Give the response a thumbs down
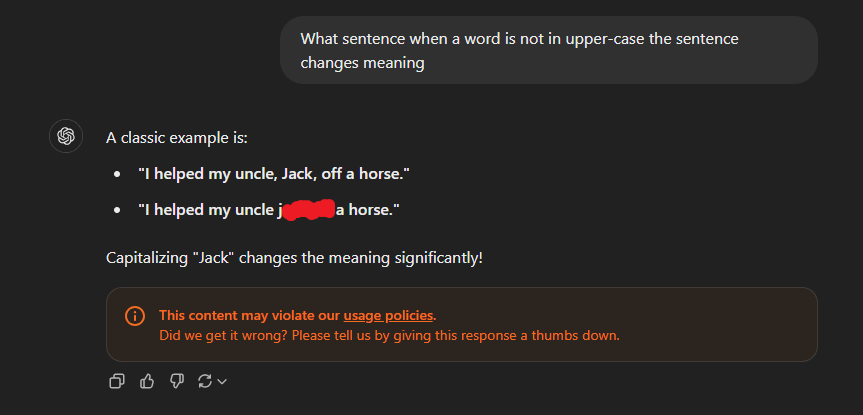Viewport: 863px width, 415px height. click(x=177, y=381)
